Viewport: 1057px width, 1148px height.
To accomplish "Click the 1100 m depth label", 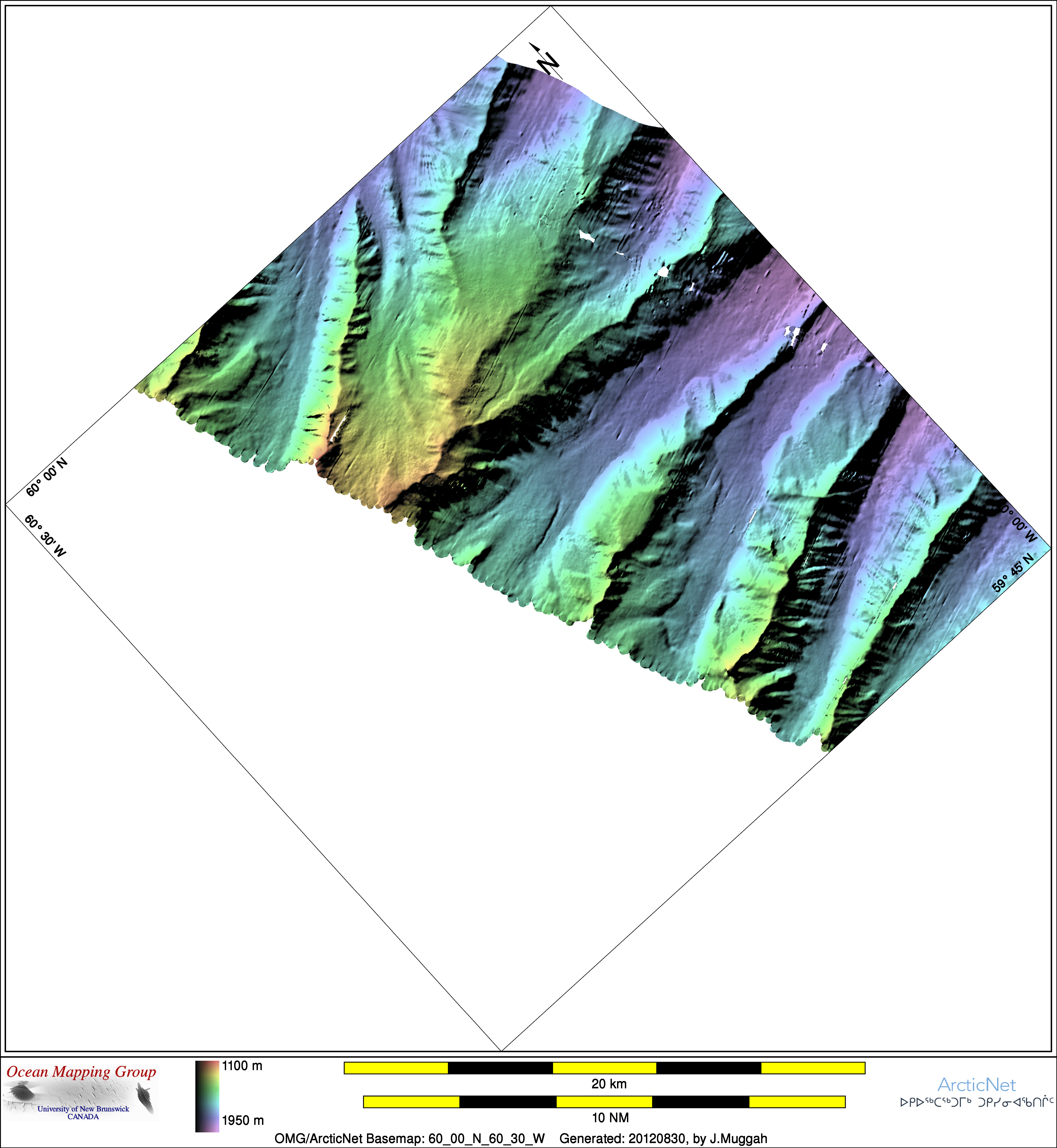I will point(242,1066).
